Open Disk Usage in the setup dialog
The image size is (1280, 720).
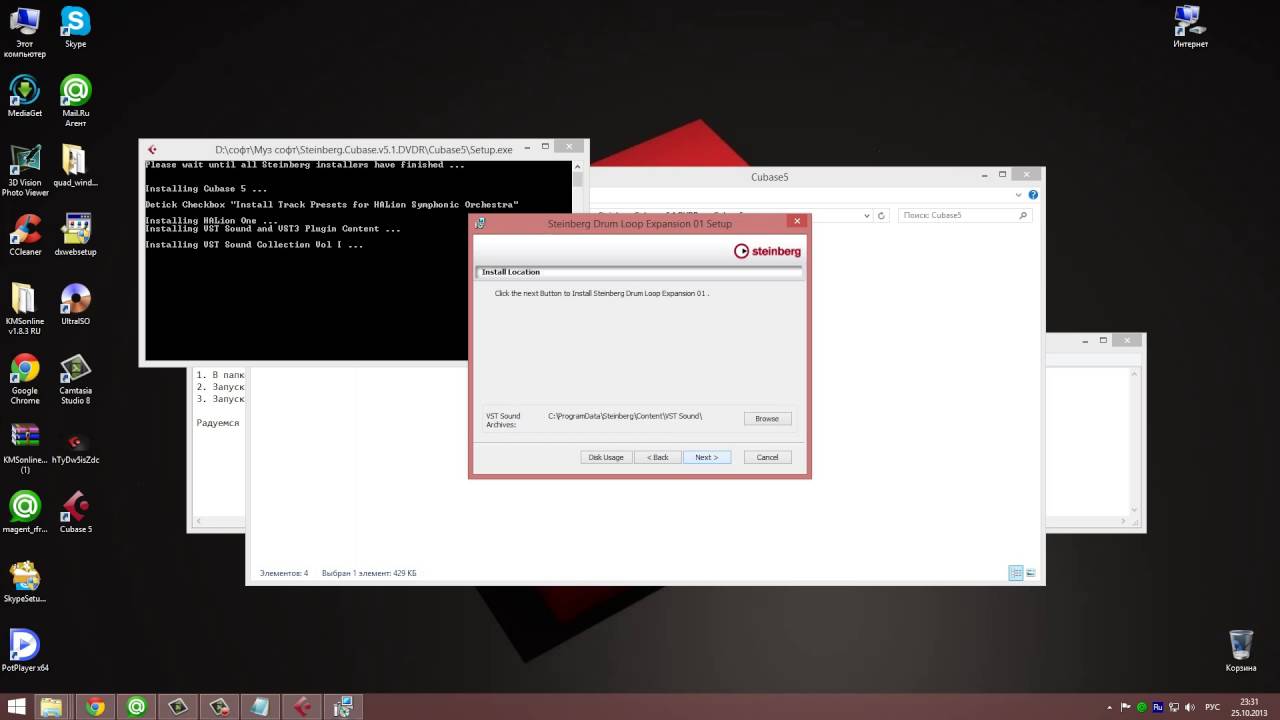(x=606, y=457)
